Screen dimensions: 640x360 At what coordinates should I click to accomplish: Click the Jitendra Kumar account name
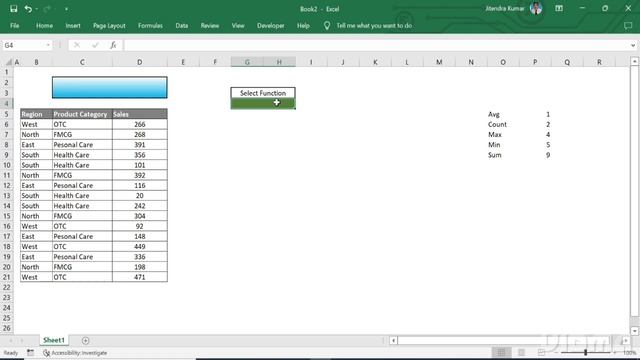coord(504,9)
